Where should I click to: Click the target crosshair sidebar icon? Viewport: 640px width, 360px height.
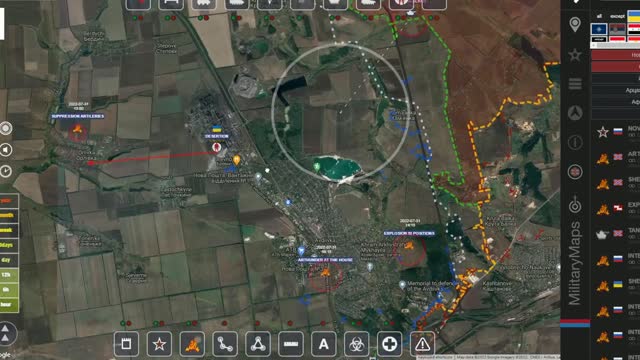click(575, 205)
